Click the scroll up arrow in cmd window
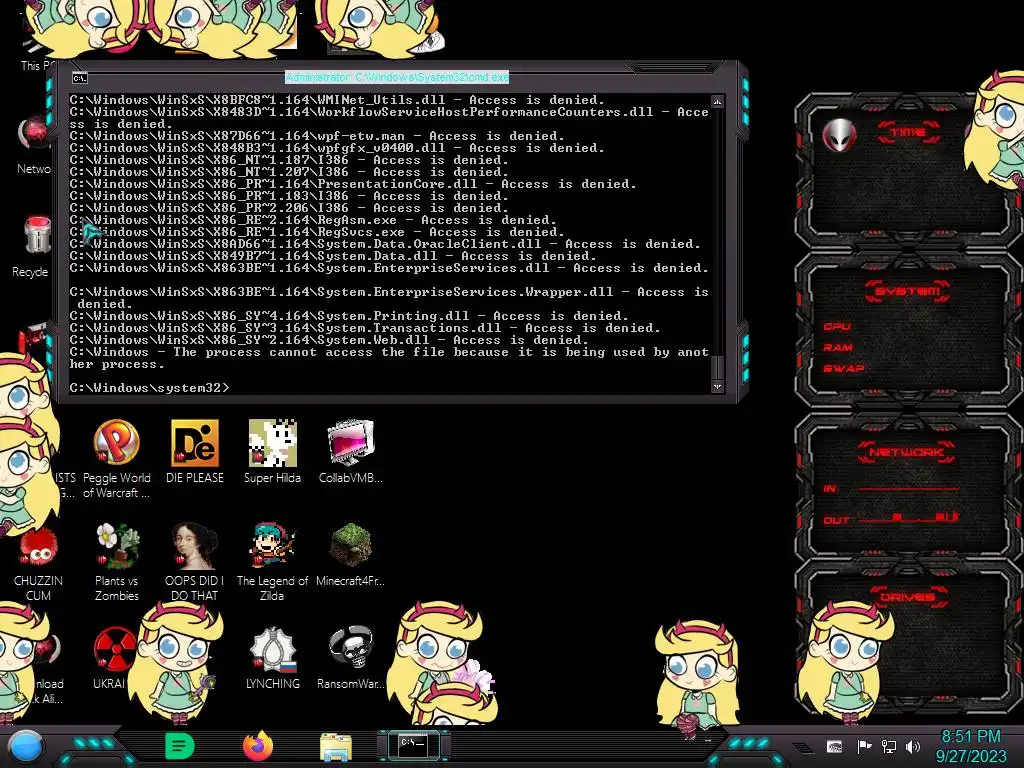The height and width of the screenshot is (768, 1024). click(x=717, y=102)
